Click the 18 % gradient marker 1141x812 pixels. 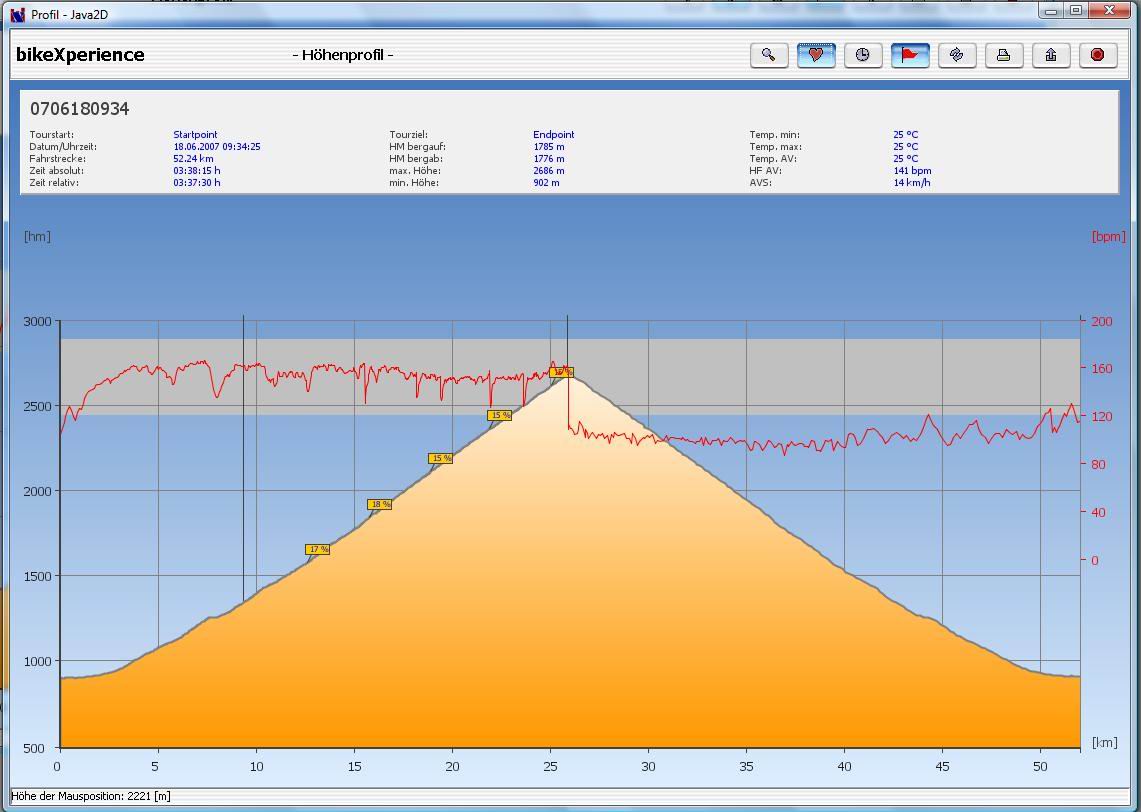(x=379, y=505)
